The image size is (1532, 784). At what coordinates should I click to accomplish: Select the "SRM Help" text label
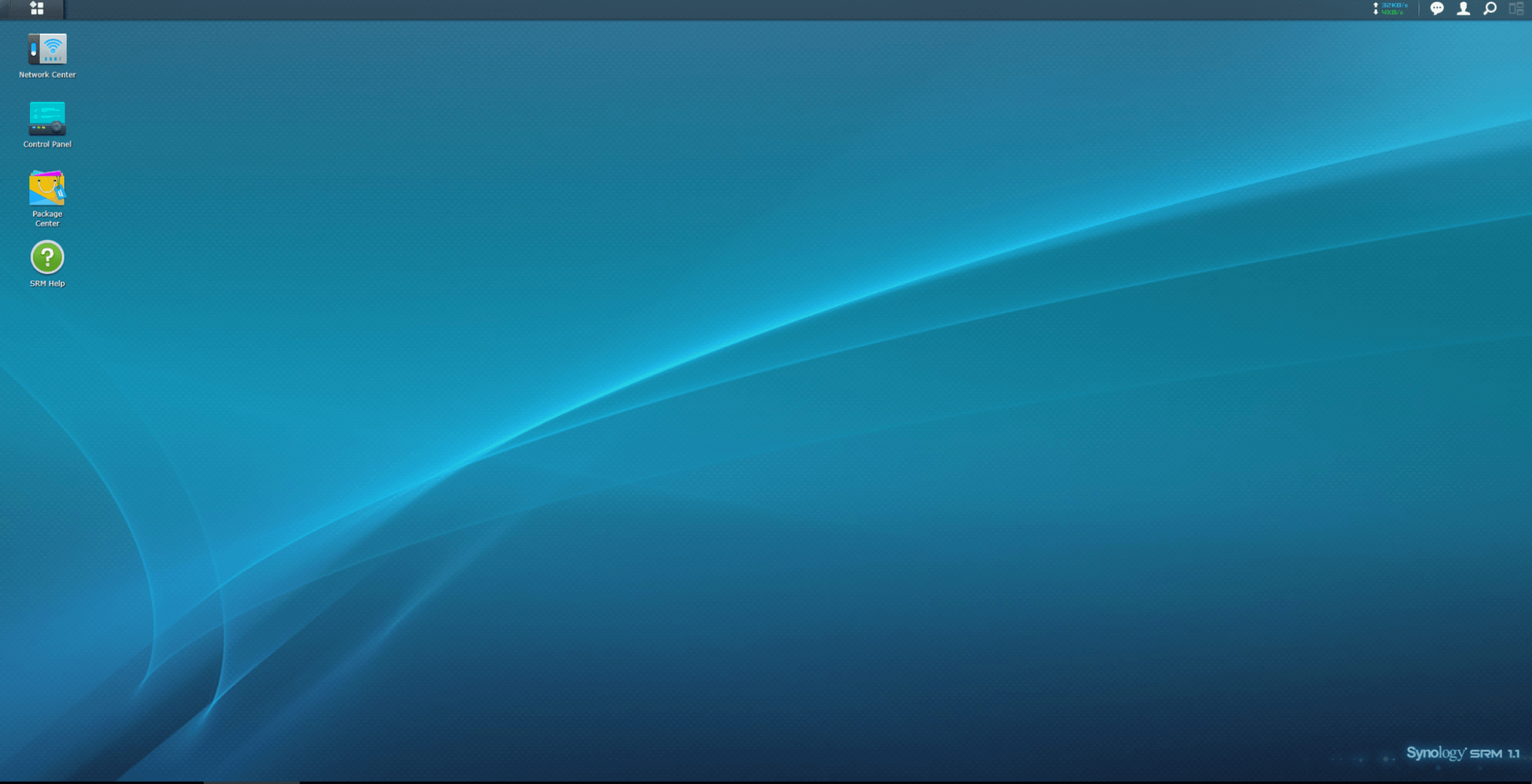click(x=47, y=284)
